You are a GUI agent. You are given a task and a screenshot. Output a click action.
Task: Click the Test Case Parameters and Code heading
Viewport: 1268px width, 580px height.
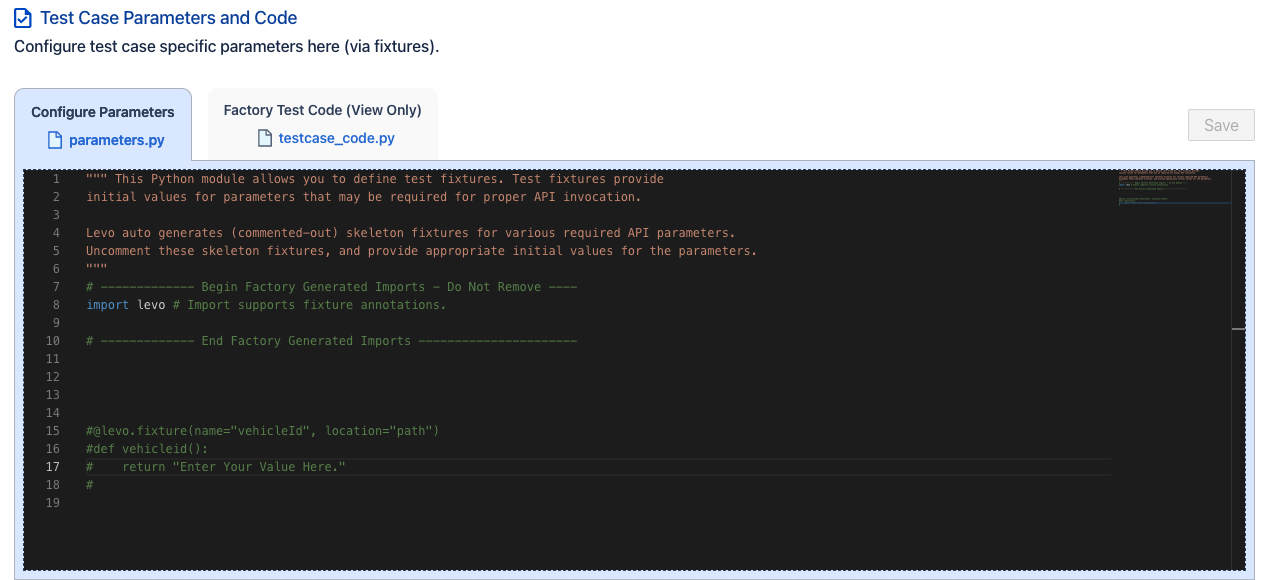168,18
